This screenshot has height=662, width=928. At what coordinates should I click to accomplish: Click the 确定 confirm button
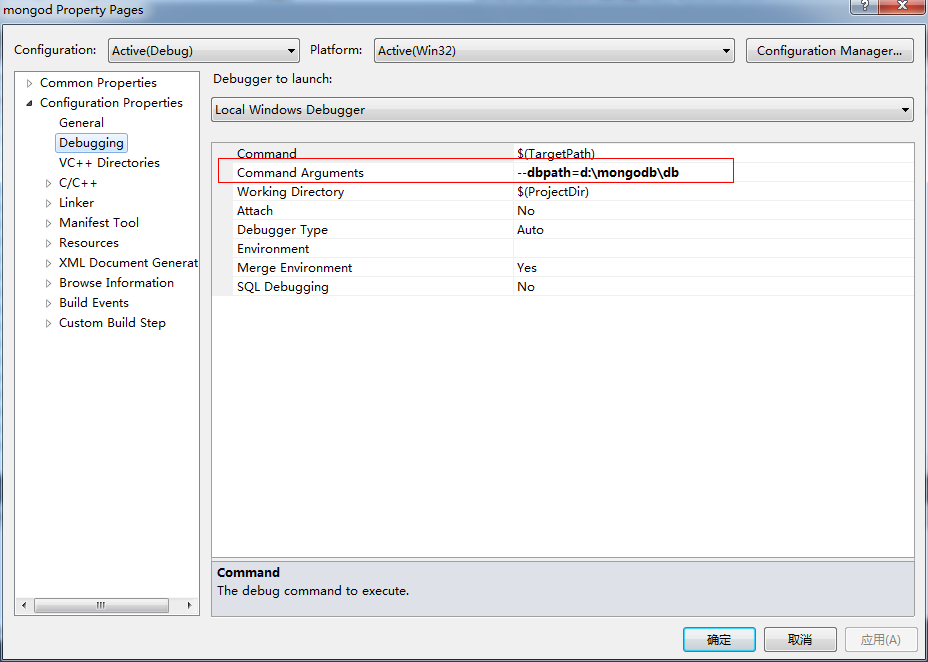[x=718, y=639]
